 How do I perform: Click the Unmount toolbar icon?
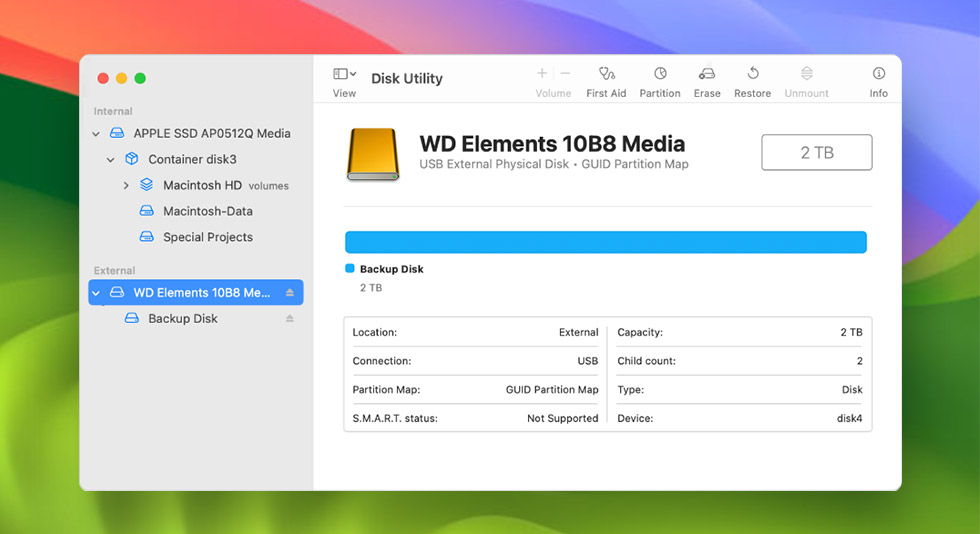807,74
